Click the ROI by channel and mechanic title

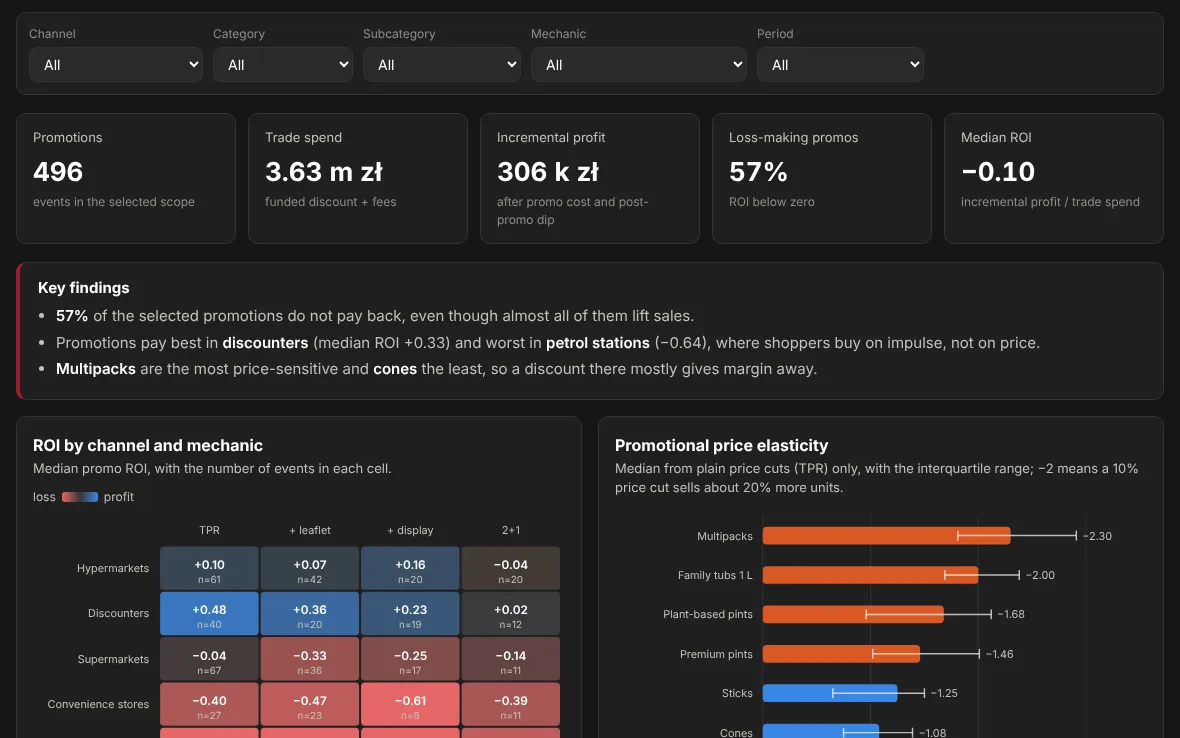point(148,445)
